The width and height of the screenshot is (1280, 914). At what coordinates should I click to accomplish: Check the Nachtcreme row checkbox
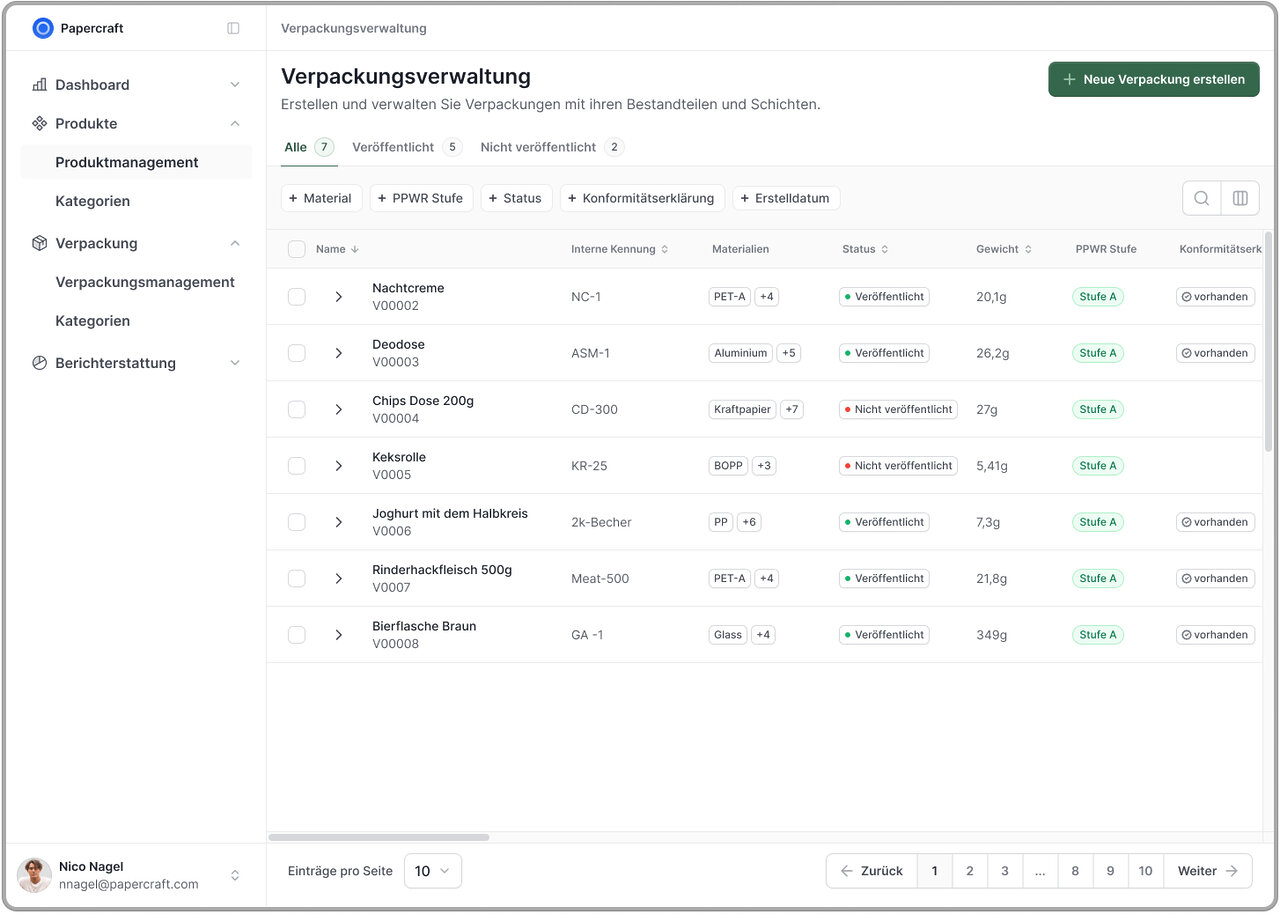[297, 297]
